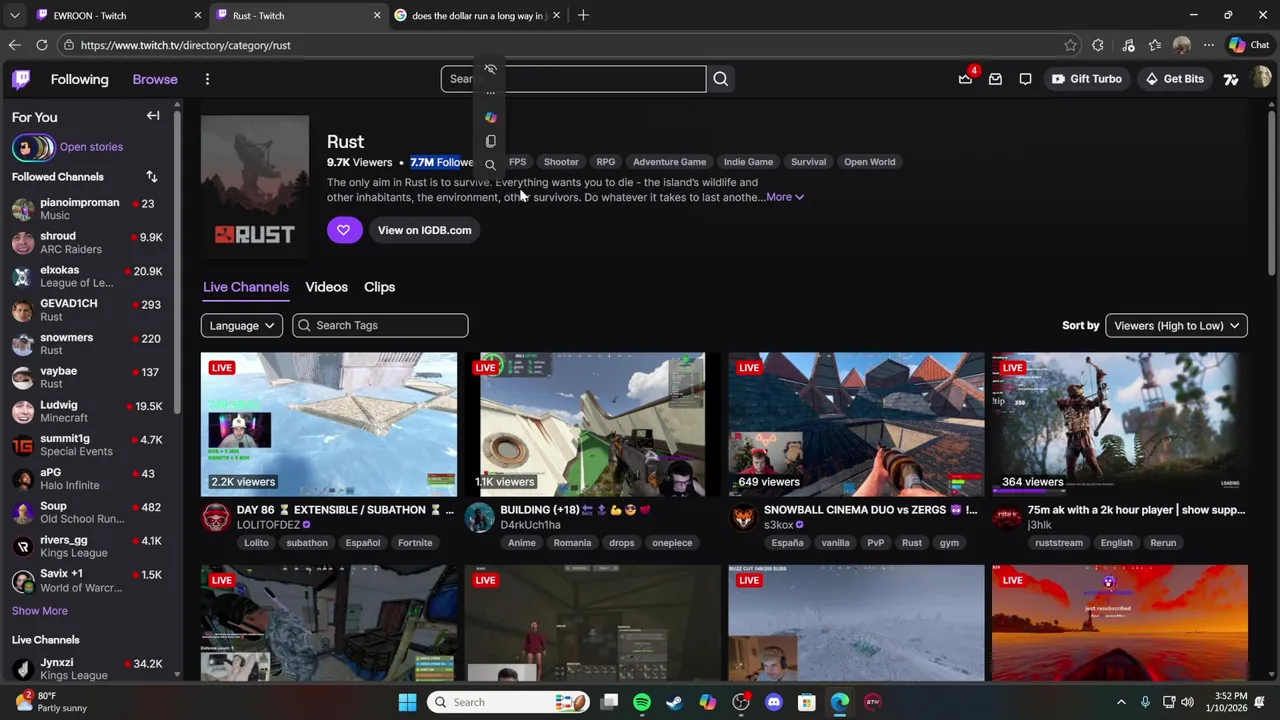Screen dimensions: 1280x720
Task: Open the j3hlk stream thumbnail with 364 viewers
Action: point(1120,424)
